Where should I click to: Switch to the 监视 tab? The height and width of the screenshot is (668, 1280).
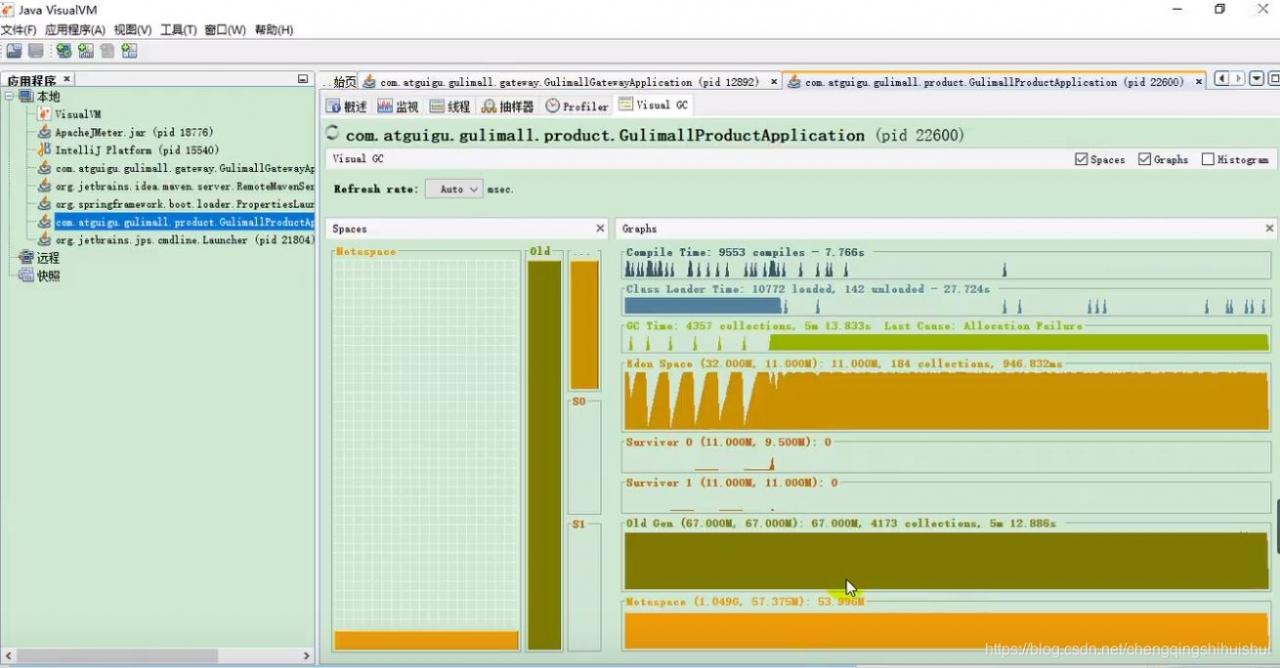399,106
